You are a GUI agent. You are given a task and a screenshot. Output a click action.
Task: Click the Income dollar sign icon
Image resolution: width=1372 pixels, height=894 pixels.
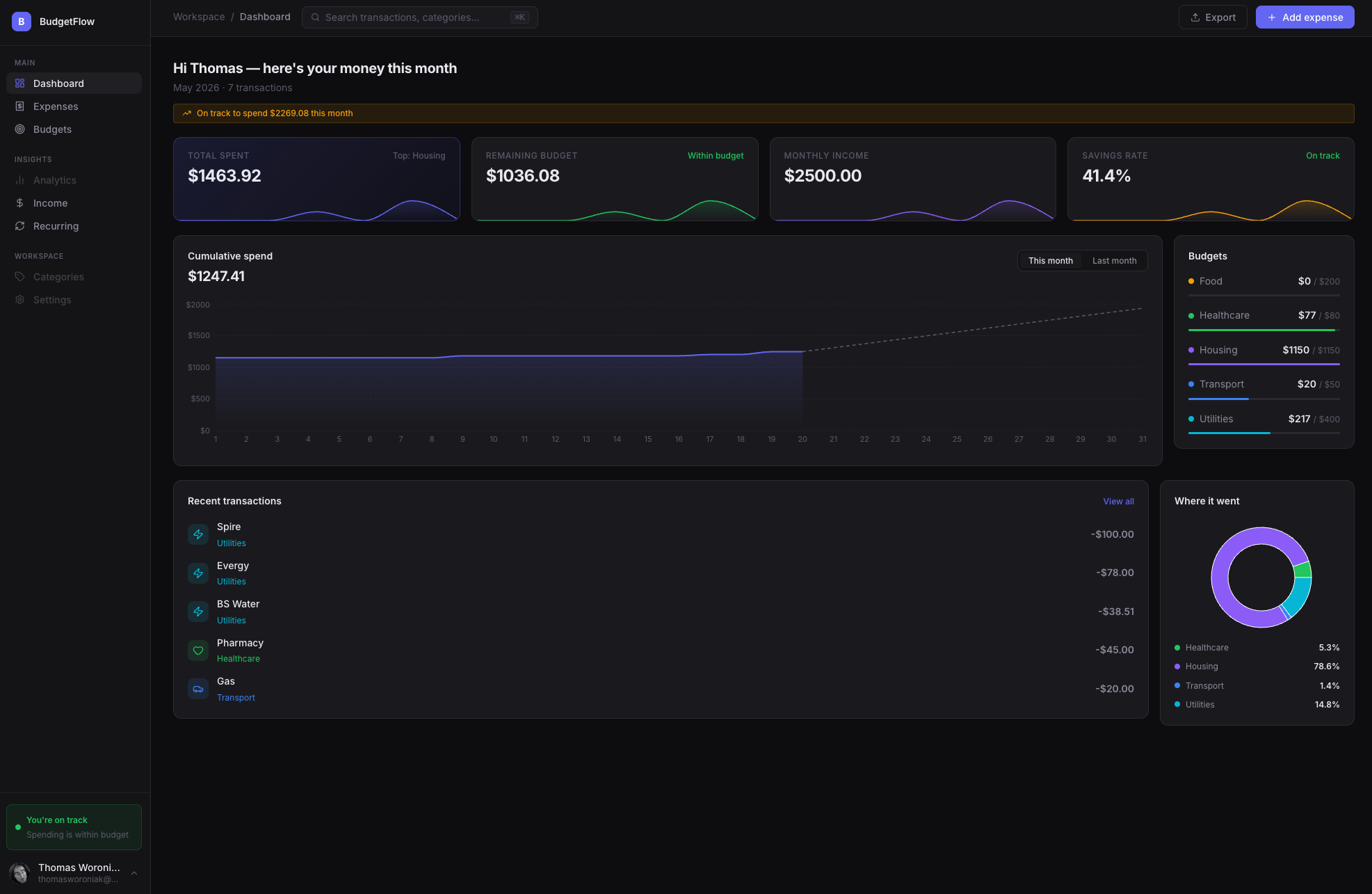(x=20, y=203)
